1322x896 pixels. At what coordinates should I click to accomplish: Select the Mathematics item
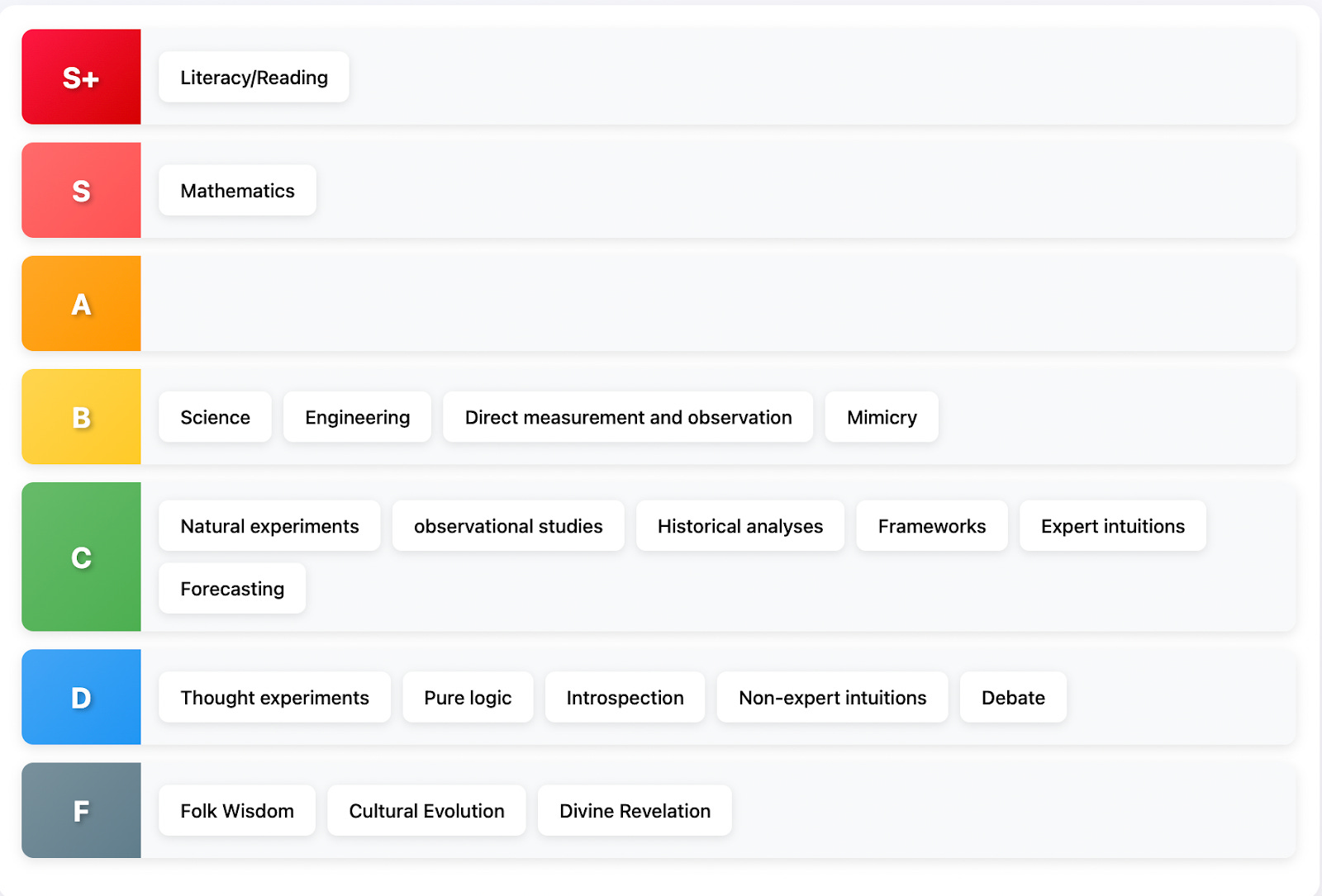point(237,191)
